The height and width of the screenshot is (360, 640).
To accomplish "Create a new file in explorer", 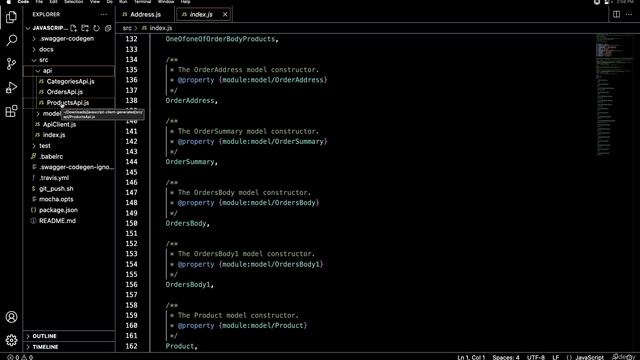I will click(73, 28).
